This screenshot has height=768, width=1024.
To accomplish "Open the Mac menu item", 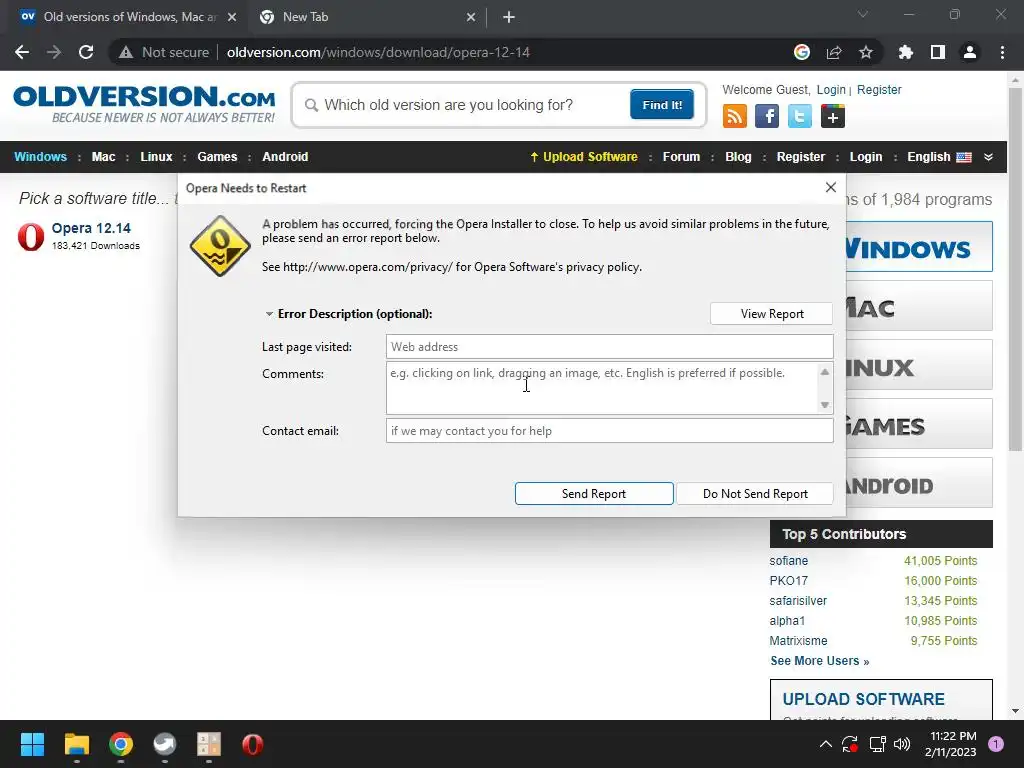I will pos(103,157).
